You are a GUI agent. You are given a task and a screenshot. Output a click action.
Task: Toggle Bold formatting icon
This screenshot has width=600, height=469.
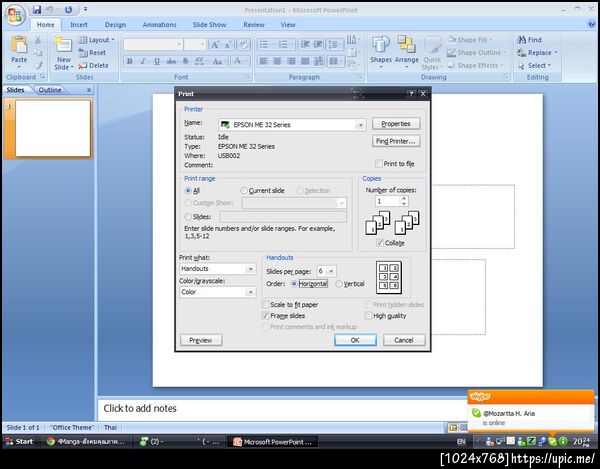coord(130,61)
